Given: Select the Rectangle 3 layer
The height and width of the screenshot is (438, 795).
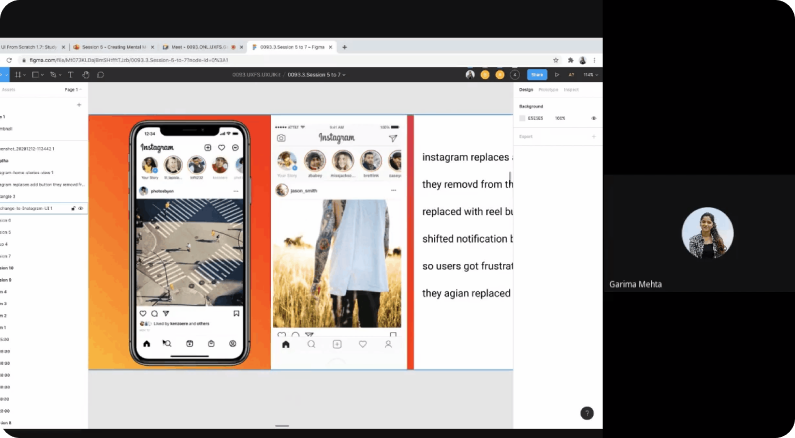Looking at the screenshot, I should [x=44, y=196].
